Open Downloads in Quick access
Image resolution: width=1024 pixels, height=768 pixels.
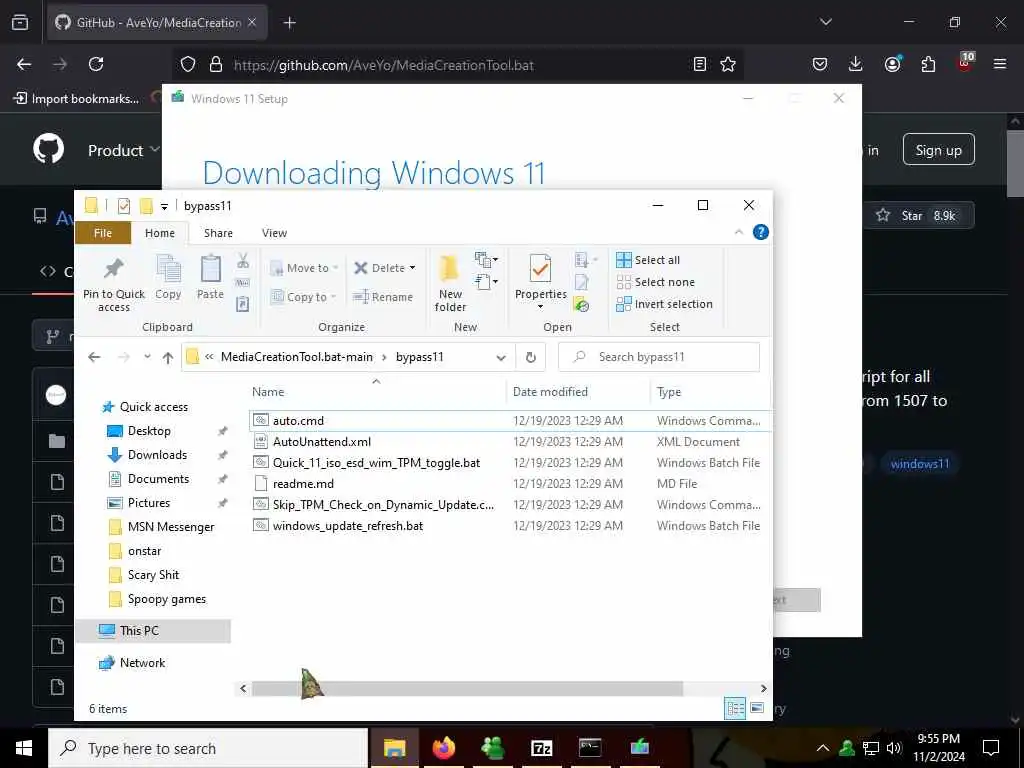pos(157,455)
